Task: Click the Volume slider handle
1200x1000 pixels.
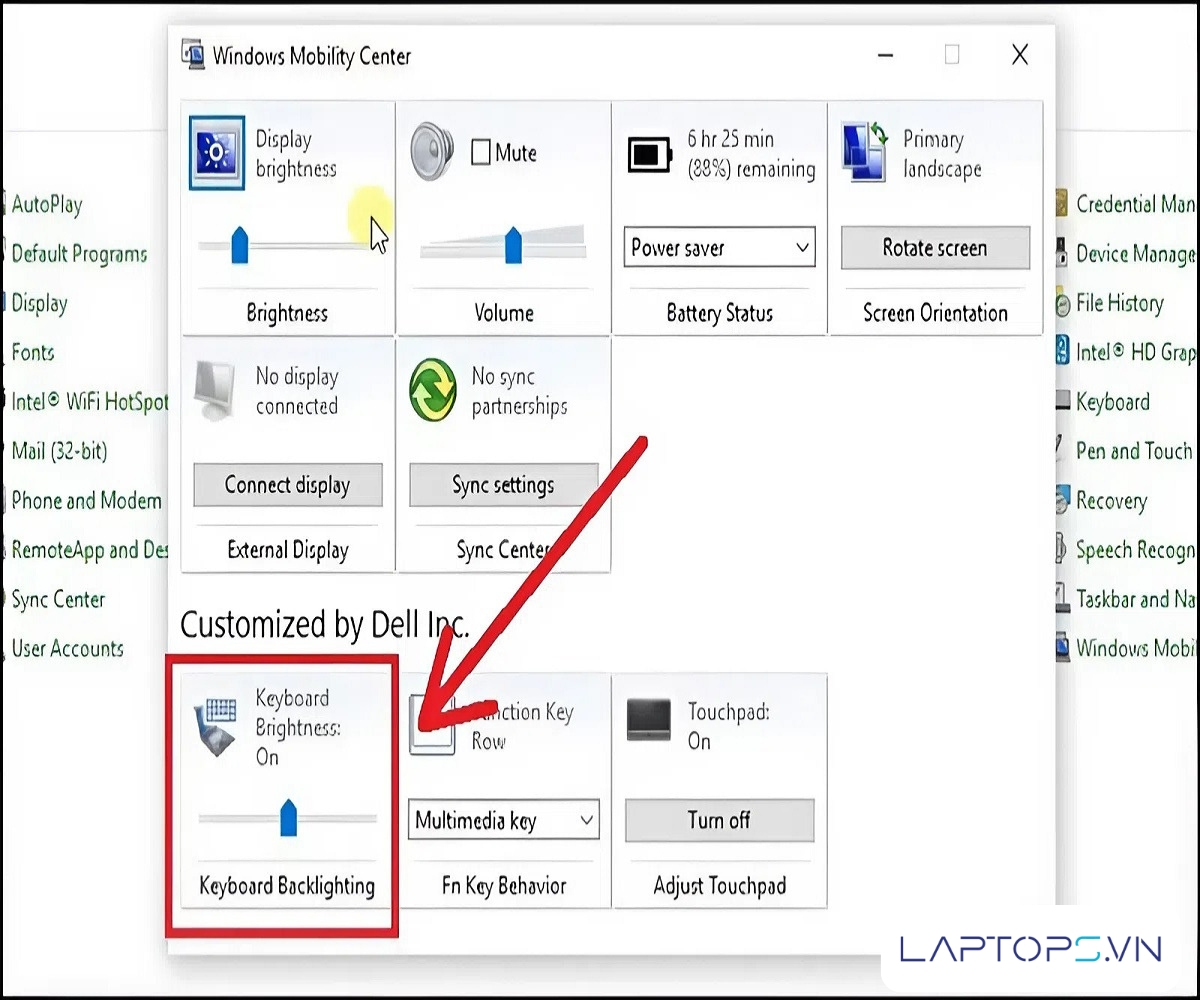Action: [x=513, y=245]
